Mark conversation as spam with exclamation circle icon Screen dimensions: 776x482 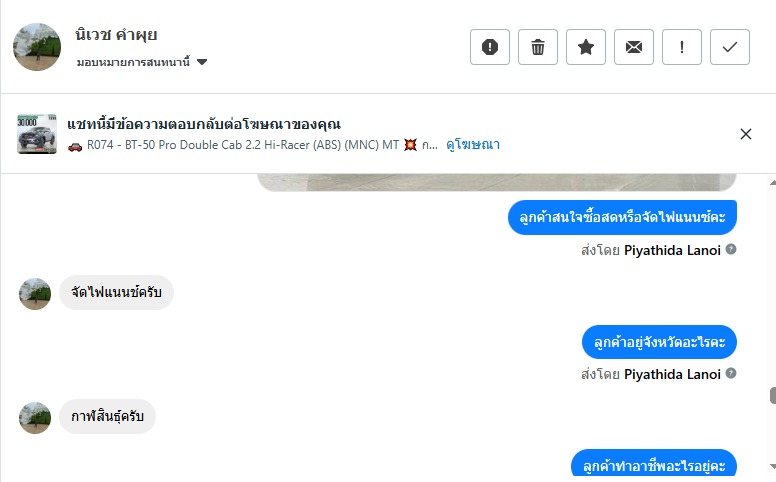(490, 47)
